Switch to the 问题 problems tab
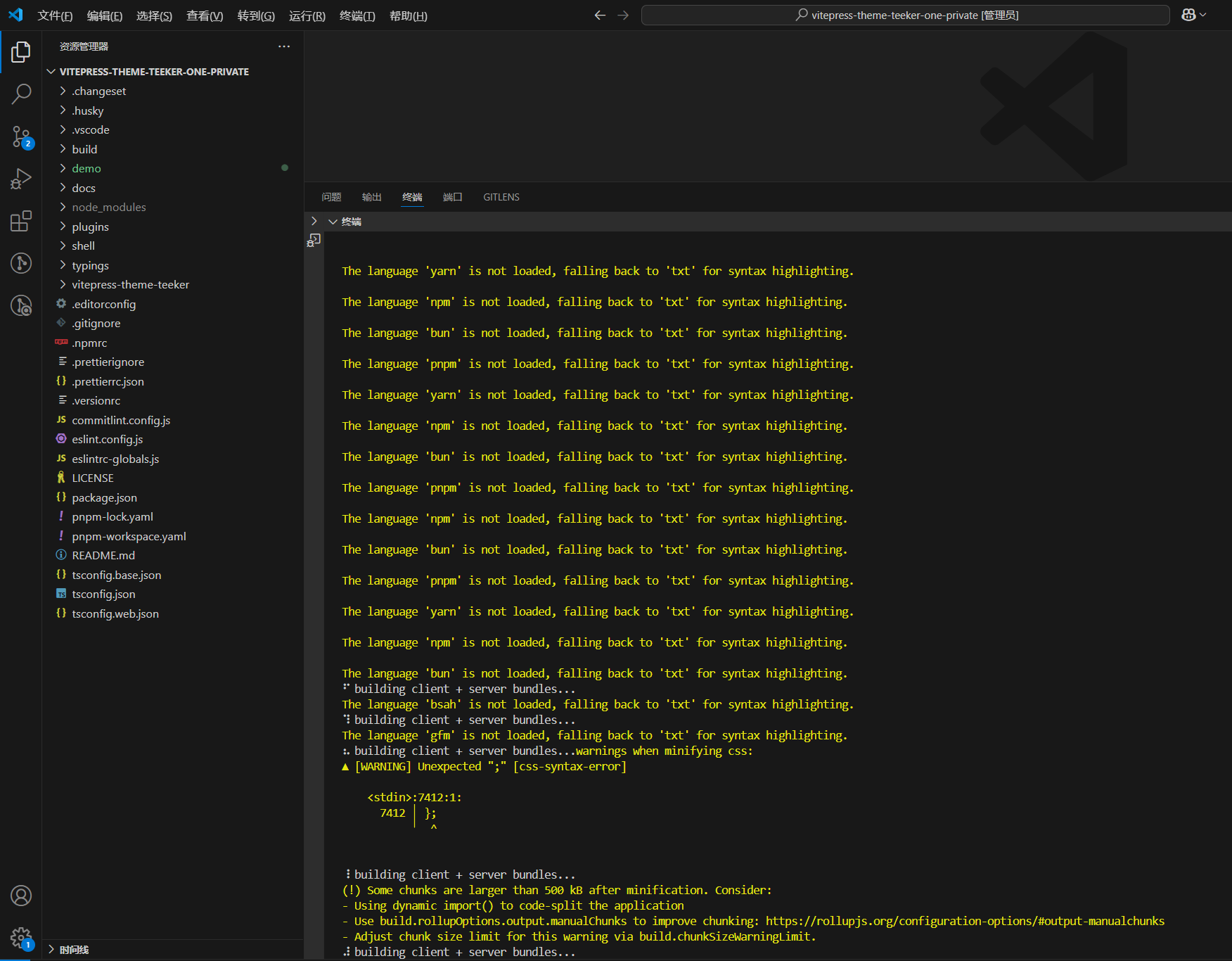The image size is (1232, 961). point(331,197)
